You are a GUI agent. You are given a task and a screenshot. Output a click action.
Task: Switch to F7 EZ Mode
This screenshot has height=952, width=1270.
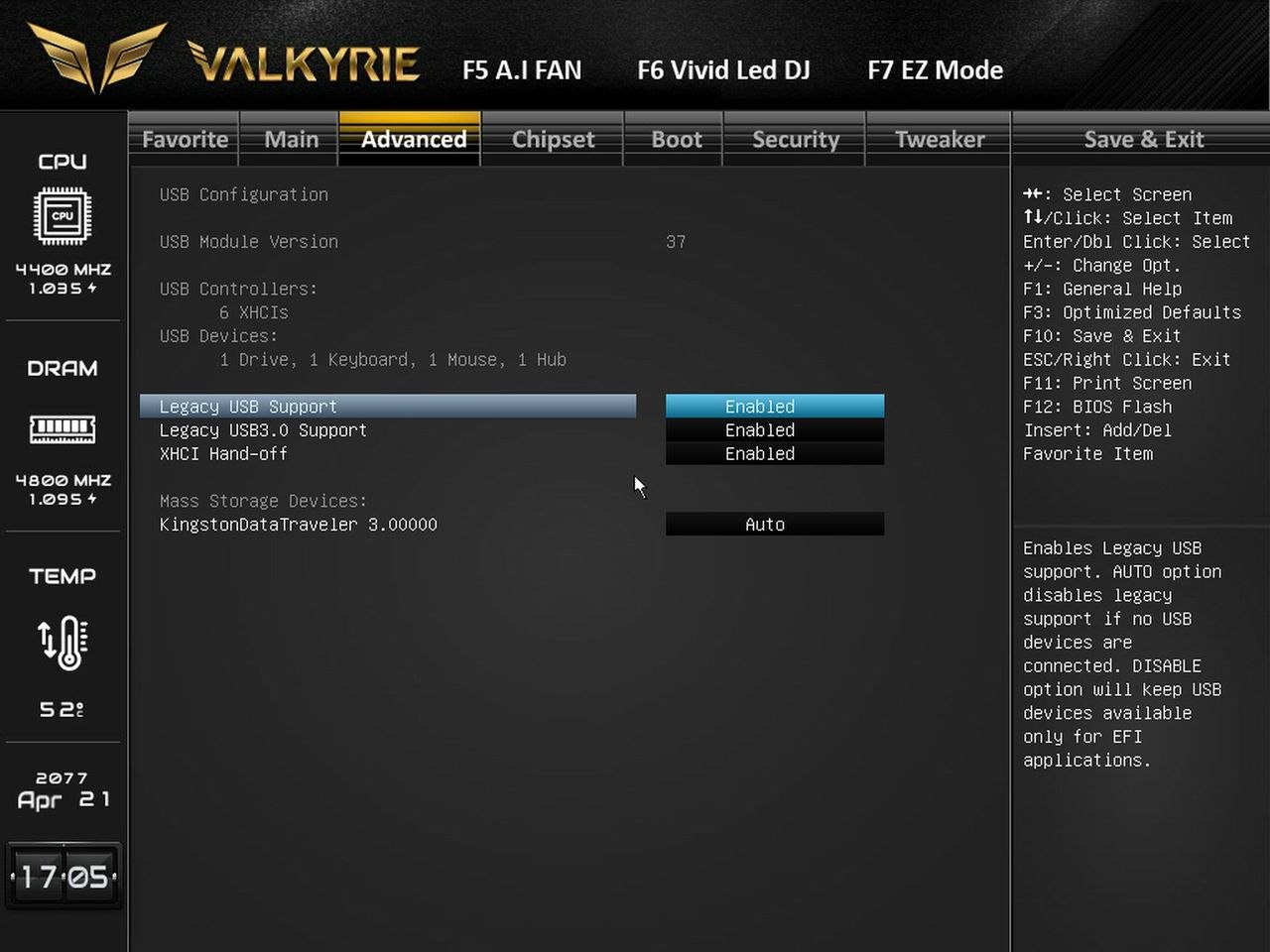coord(935,70)
